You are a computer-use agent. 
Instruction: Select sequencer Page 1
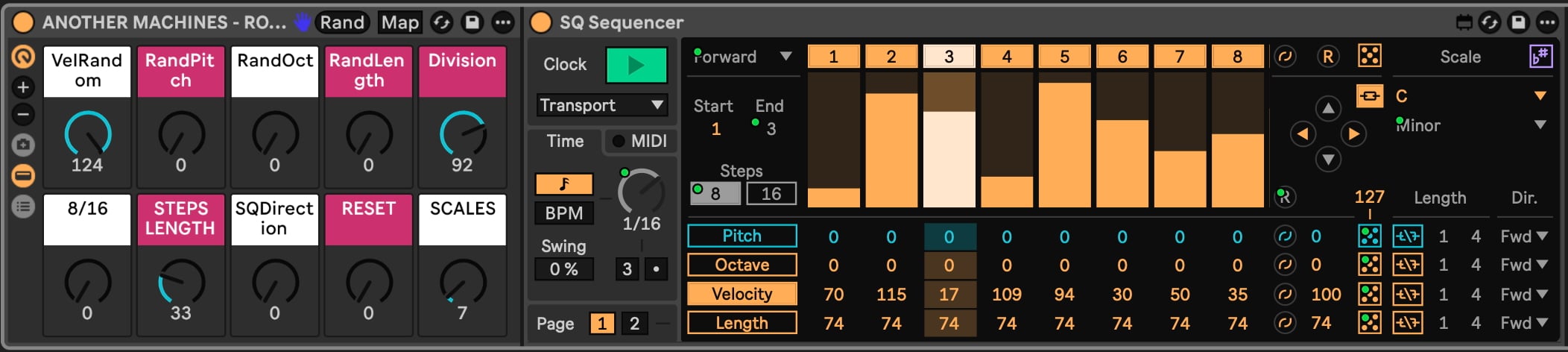tap(602, 324)
